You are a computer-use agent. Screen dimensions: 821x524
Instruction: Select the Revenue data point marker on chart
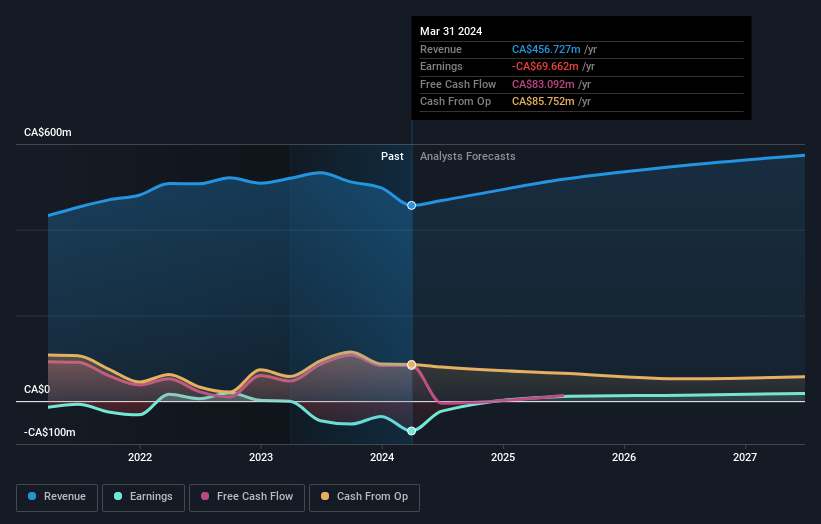(412, 206)
